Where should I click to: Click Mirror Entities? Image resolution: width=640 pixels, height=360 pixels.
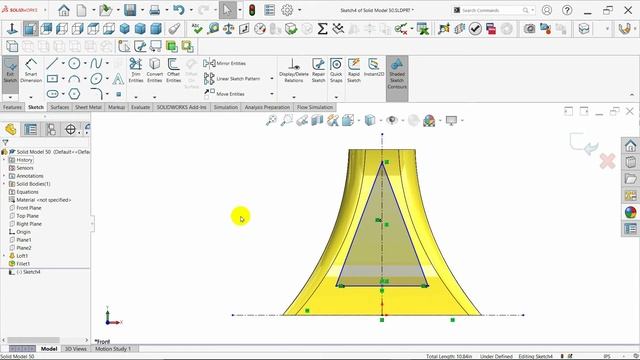(225, 63)
